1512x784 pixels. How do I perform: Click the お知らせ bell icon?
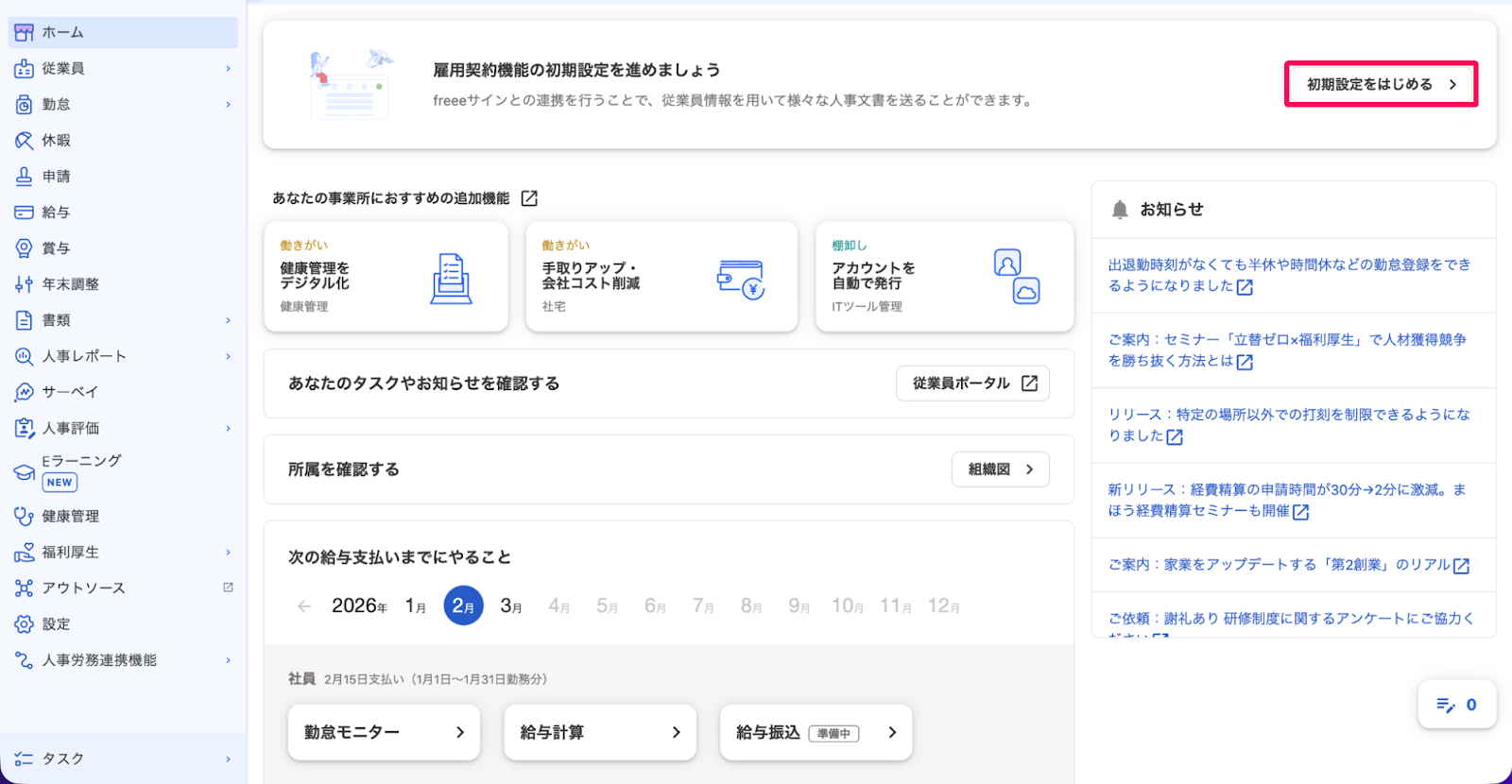(1120, 210)
